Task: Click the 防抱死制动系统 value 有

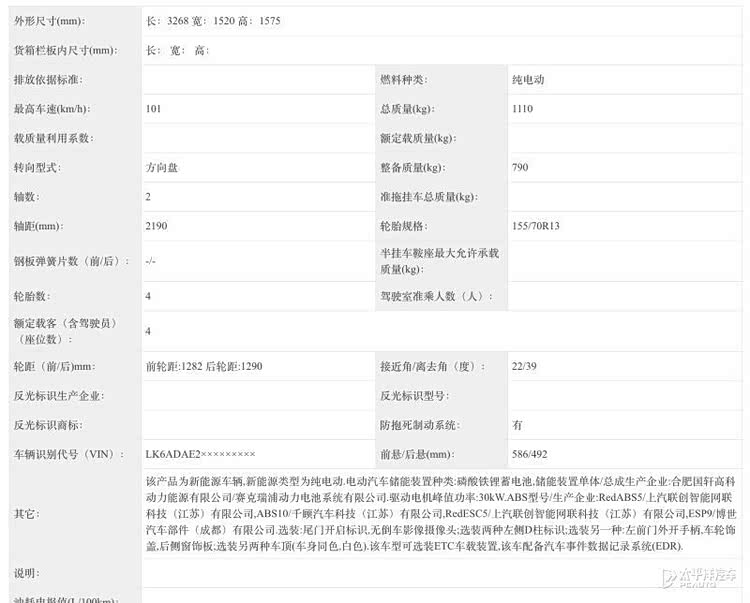Action: [517, 425]
